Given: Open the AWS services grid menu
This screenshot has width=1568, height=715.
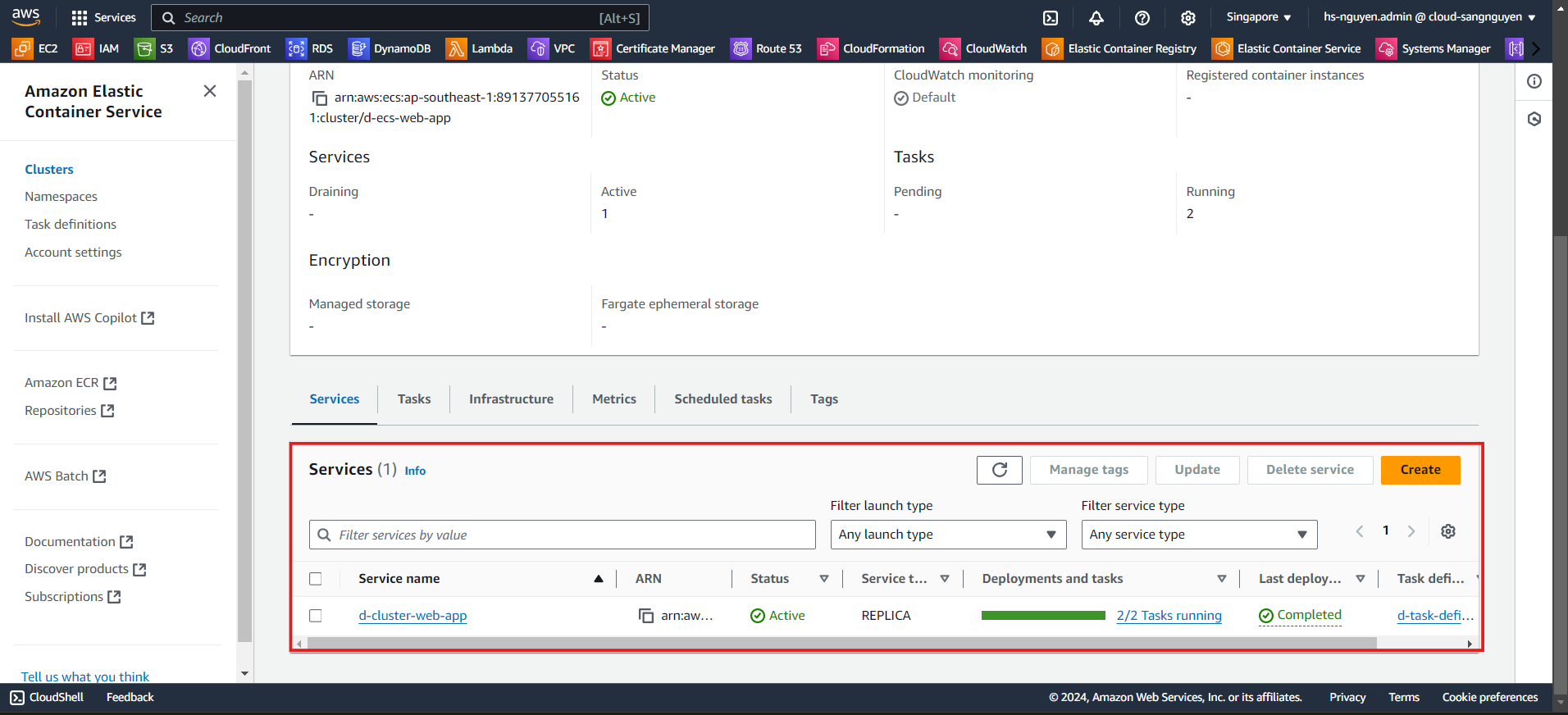Looking at the screenshot, I should [x=80, y=18].
